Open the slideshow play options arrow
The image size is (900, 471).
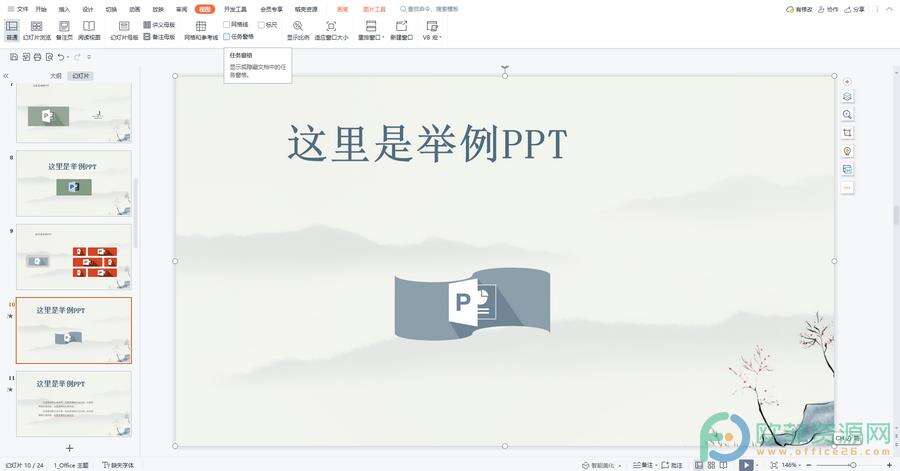point(757,465)
